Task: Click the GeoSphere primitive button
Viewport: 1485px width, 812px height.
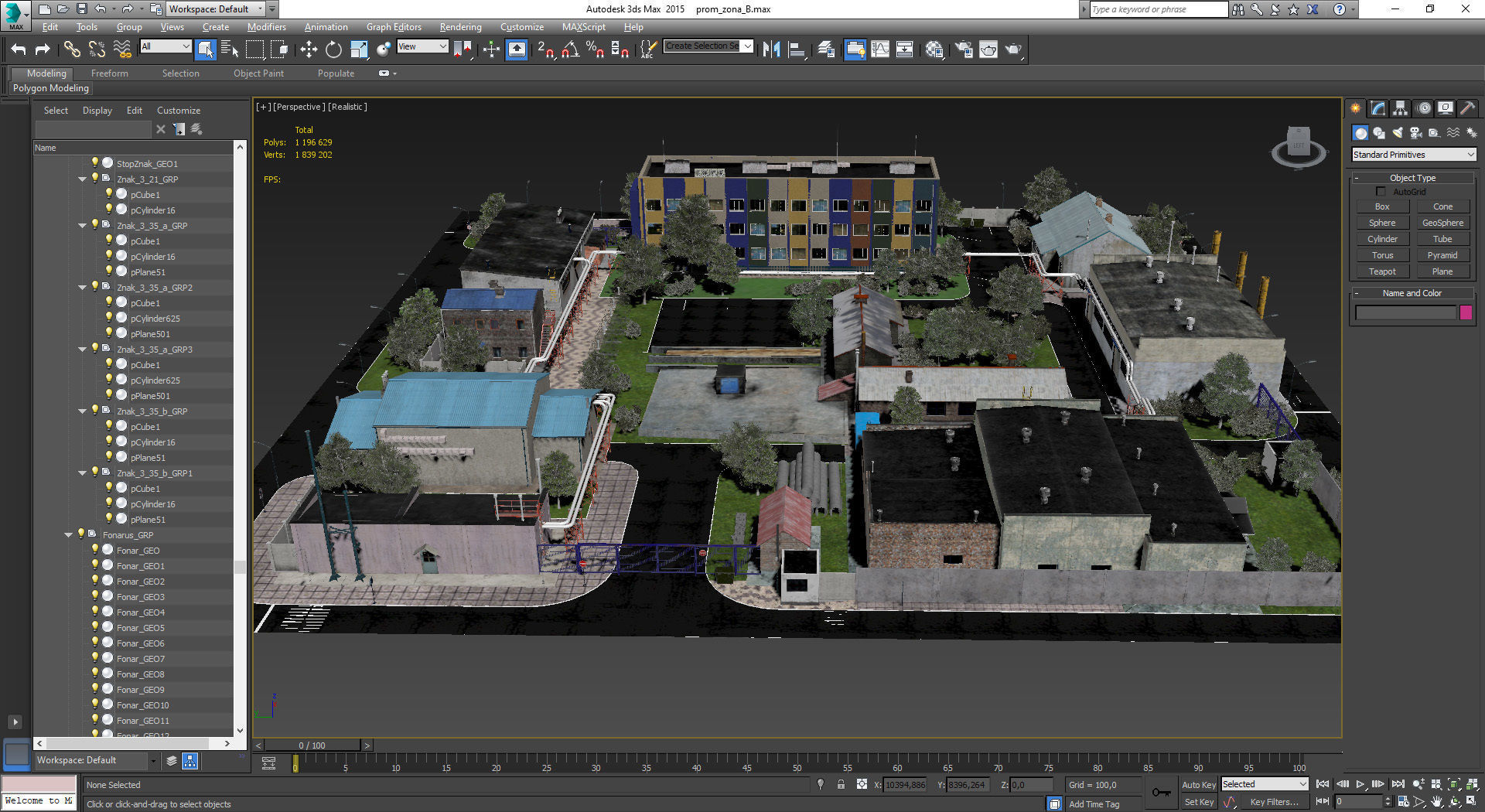Action: 1442,223
